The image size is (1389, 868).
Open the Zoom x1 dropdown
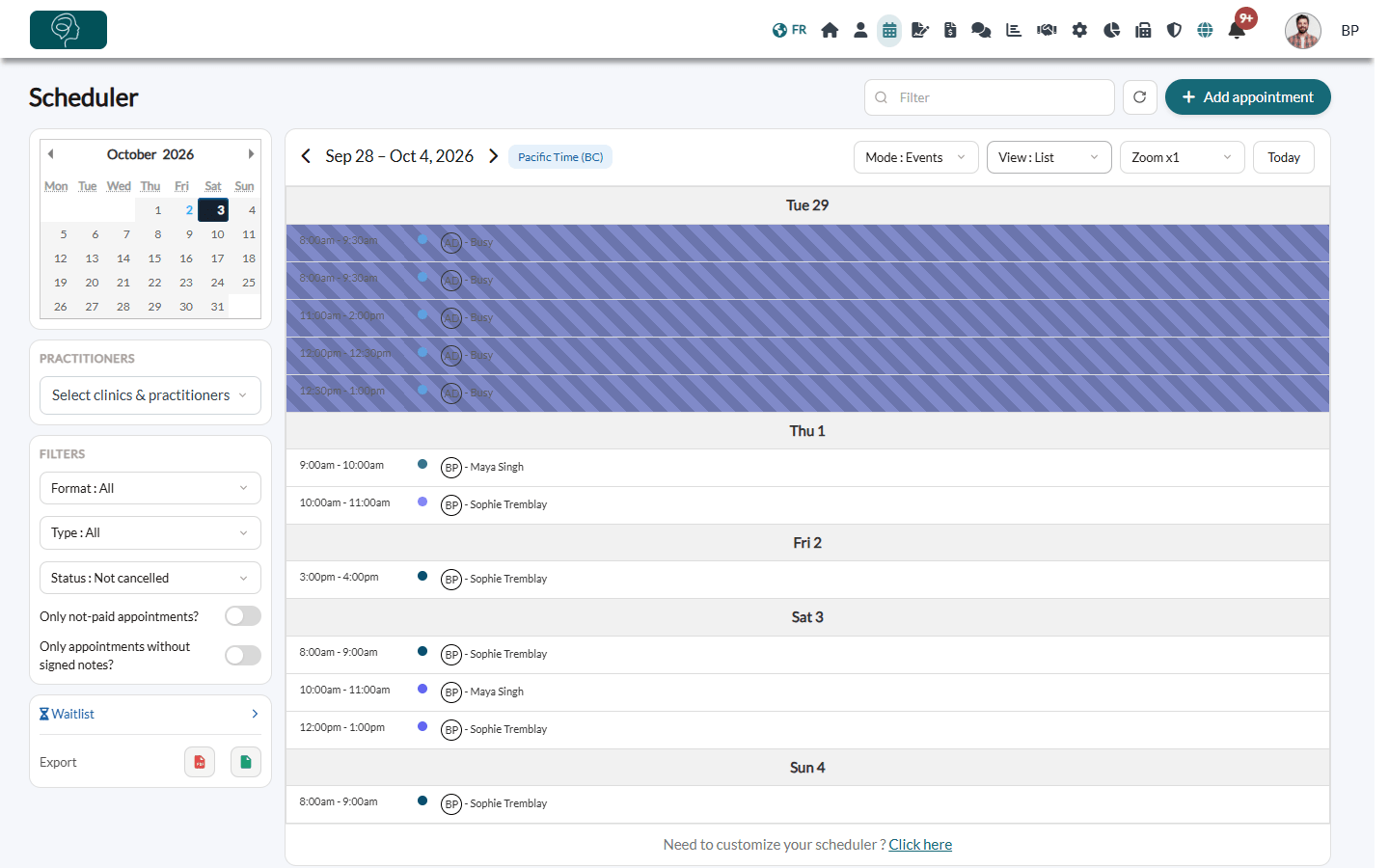1183,157
